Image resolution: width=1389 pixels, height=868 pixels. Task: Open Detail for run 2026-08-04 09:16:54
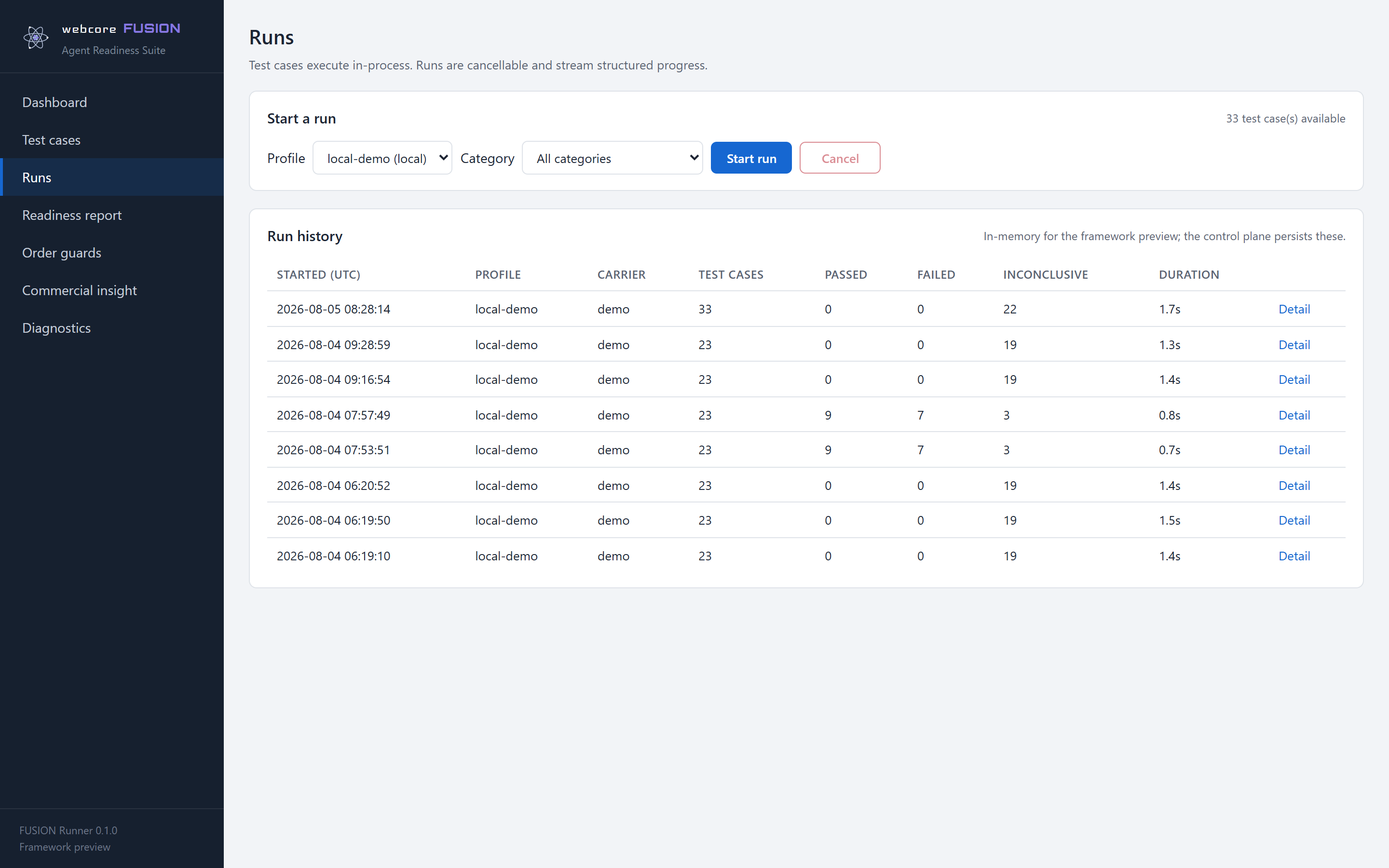click(1294, 380)
